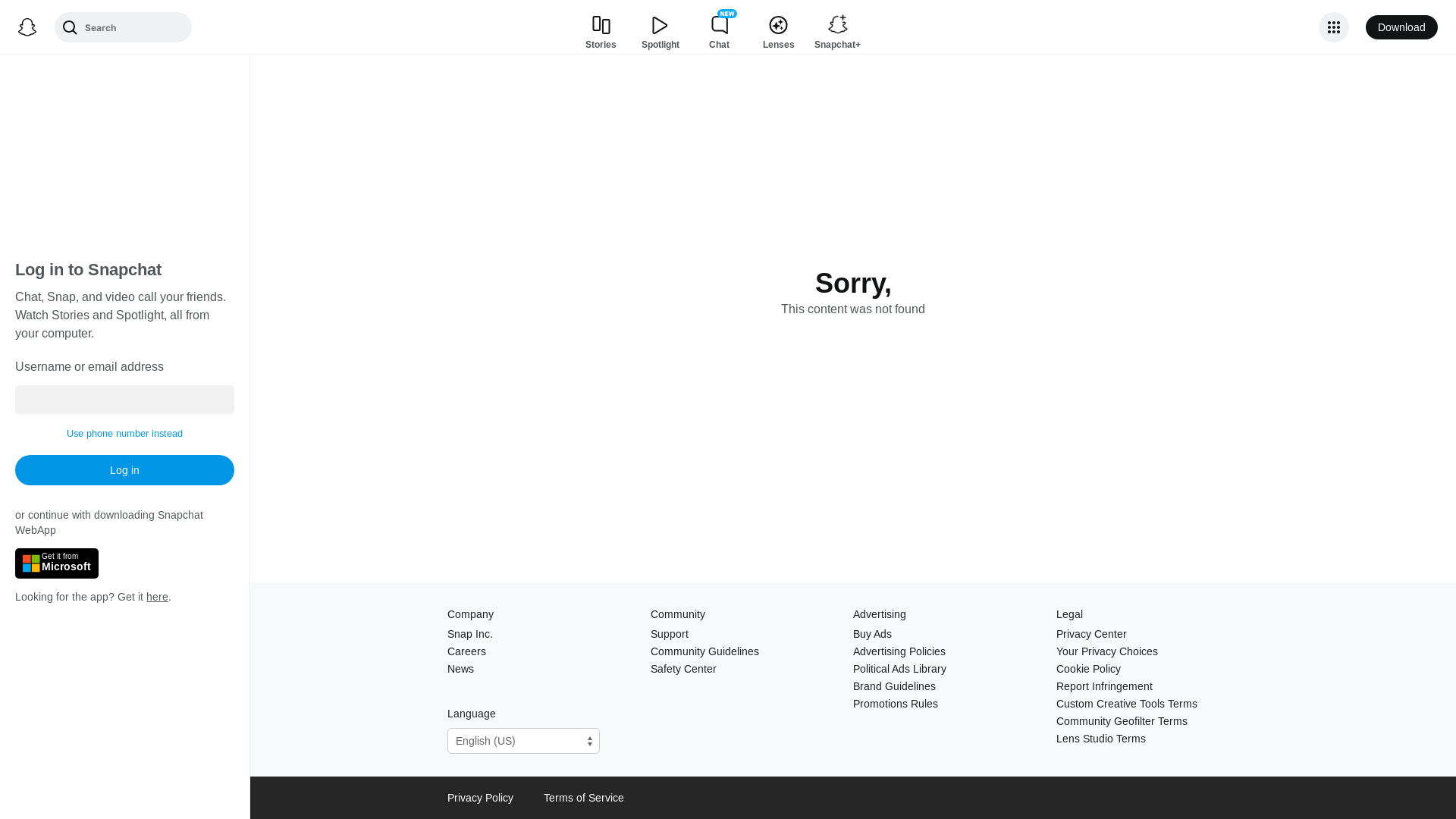This screenshot has height=819, width=1456.
Task: Open Advertising Policies link
Action: tap(899, 651)
